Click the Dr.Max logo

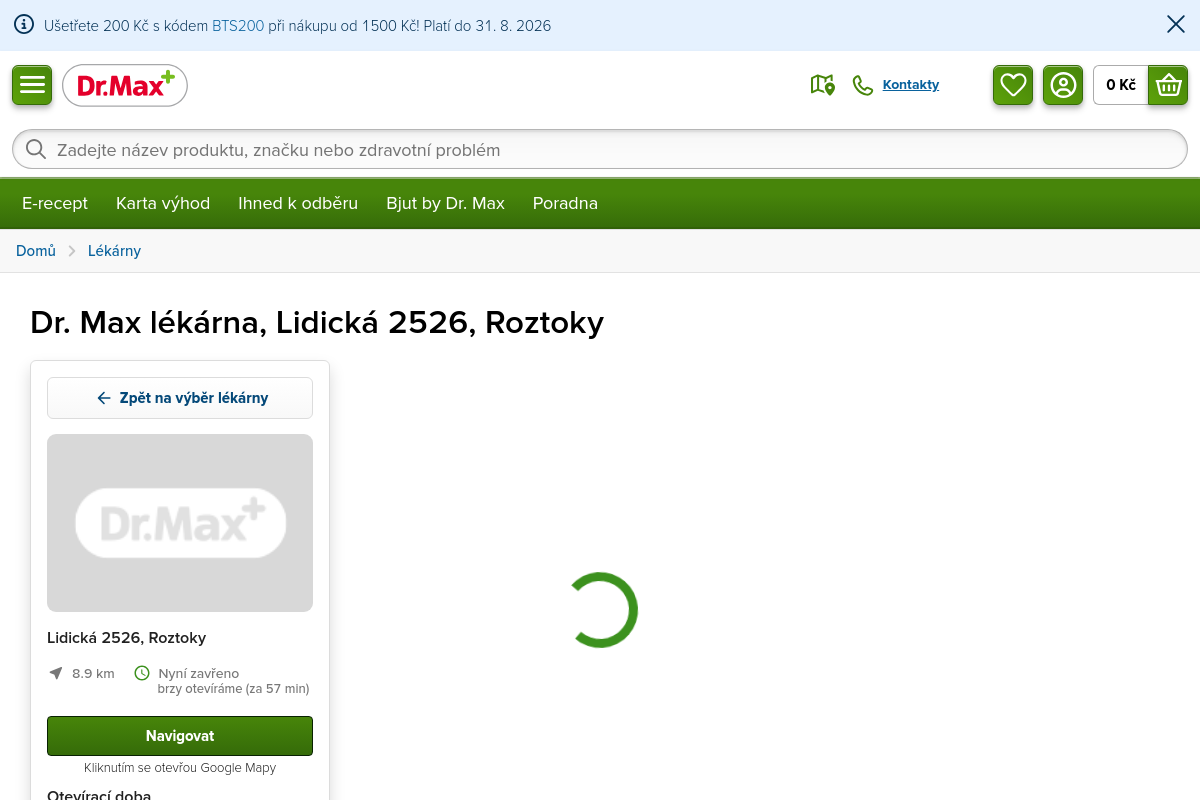pyautogui.click(x=125, y=86)
